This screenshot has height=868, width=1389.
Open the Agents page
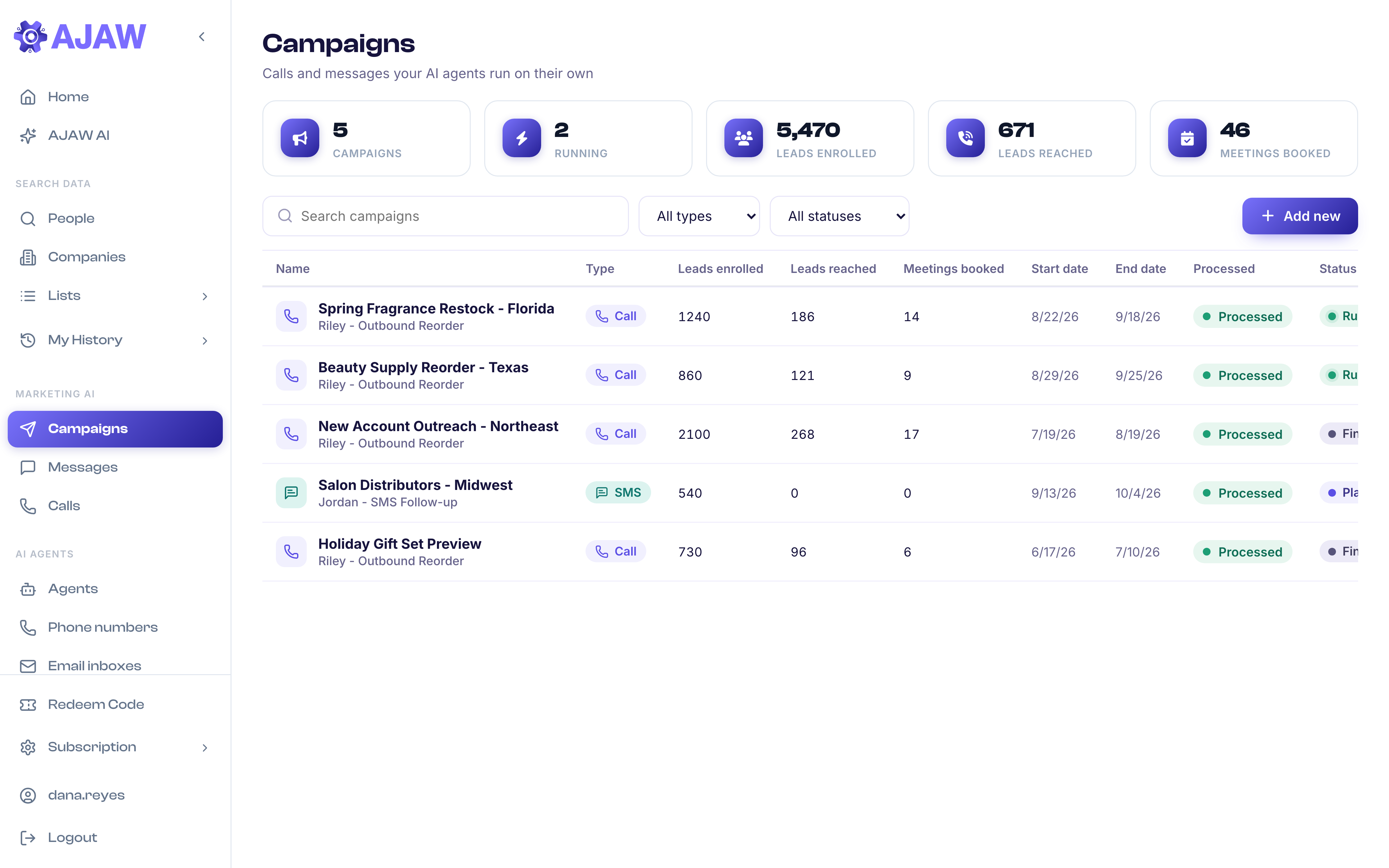coord(115,589)
